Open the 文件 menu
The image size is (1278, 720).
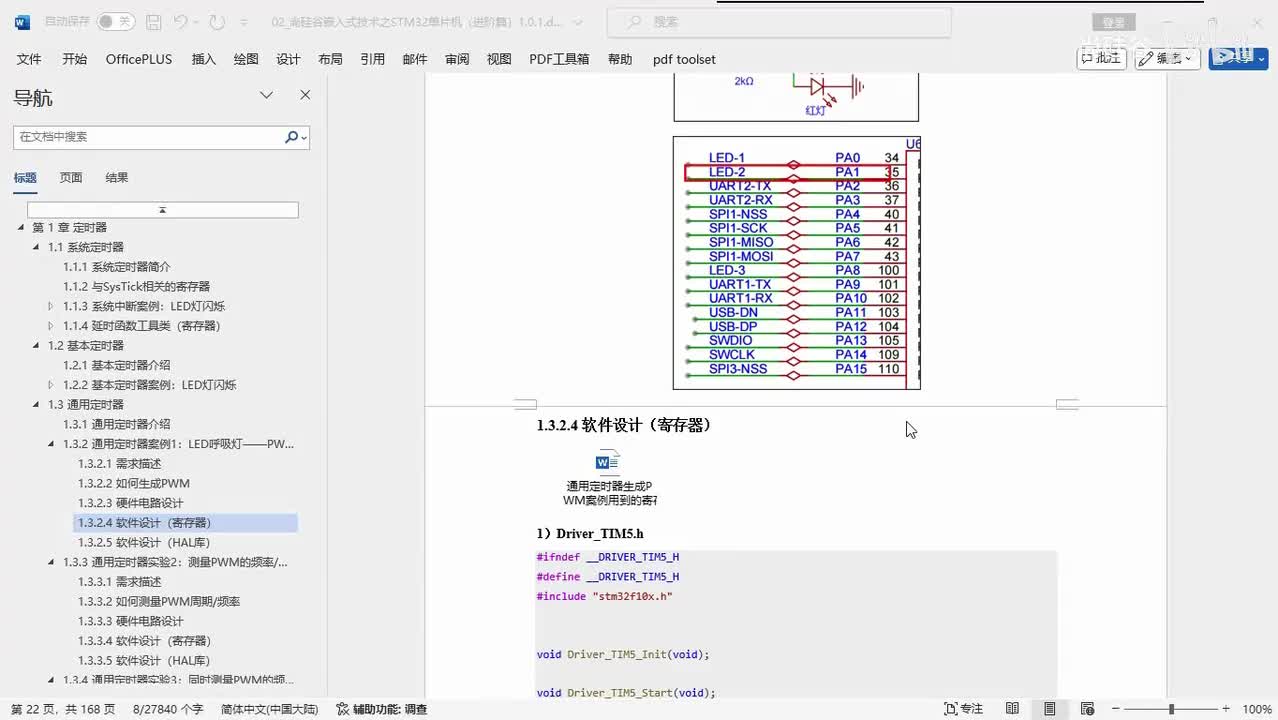point(29,59)
